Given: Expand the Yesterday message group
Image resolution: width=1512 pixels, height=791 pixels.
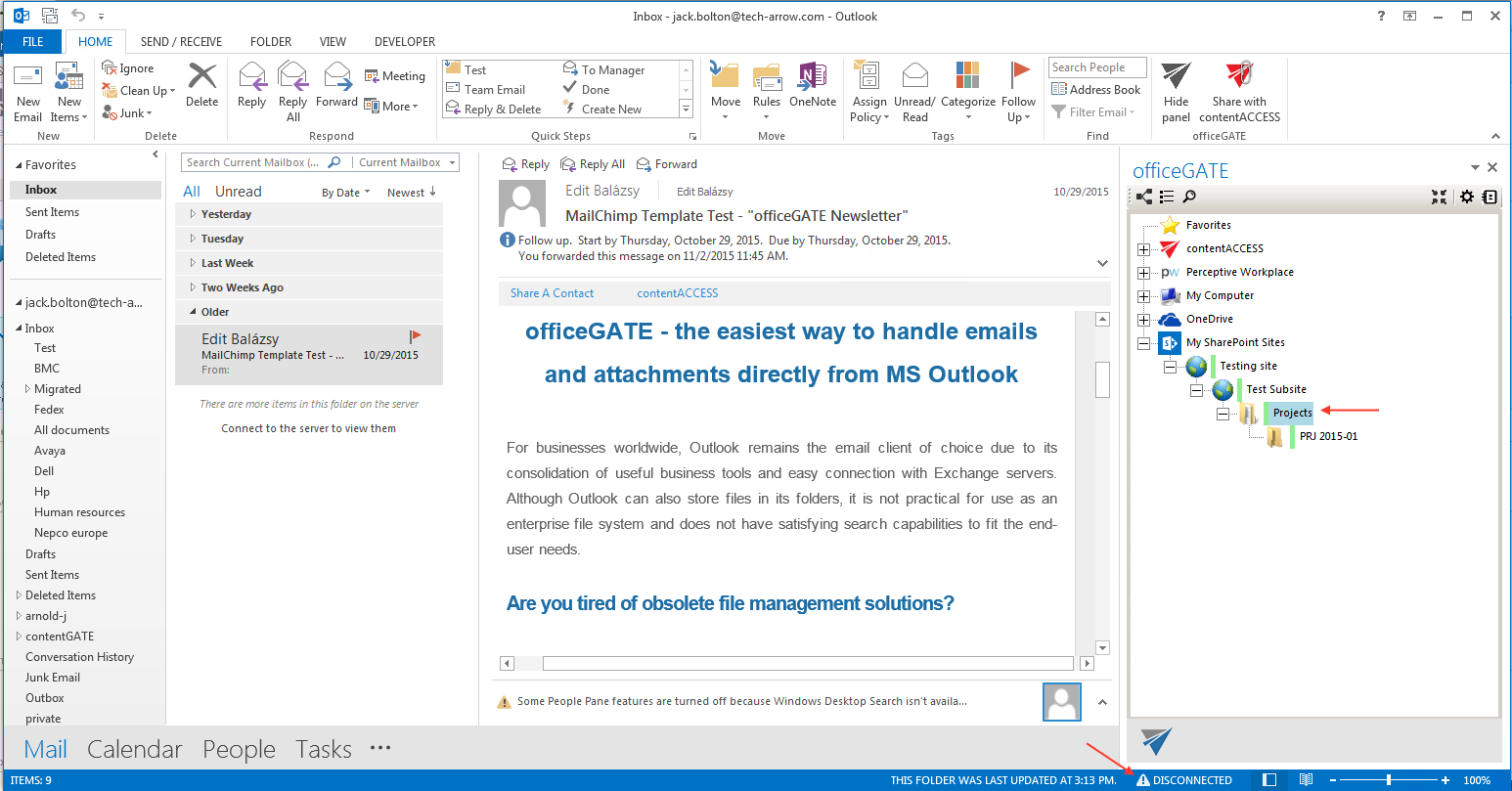Looking at the screenshot, I should tap(193, 214).
